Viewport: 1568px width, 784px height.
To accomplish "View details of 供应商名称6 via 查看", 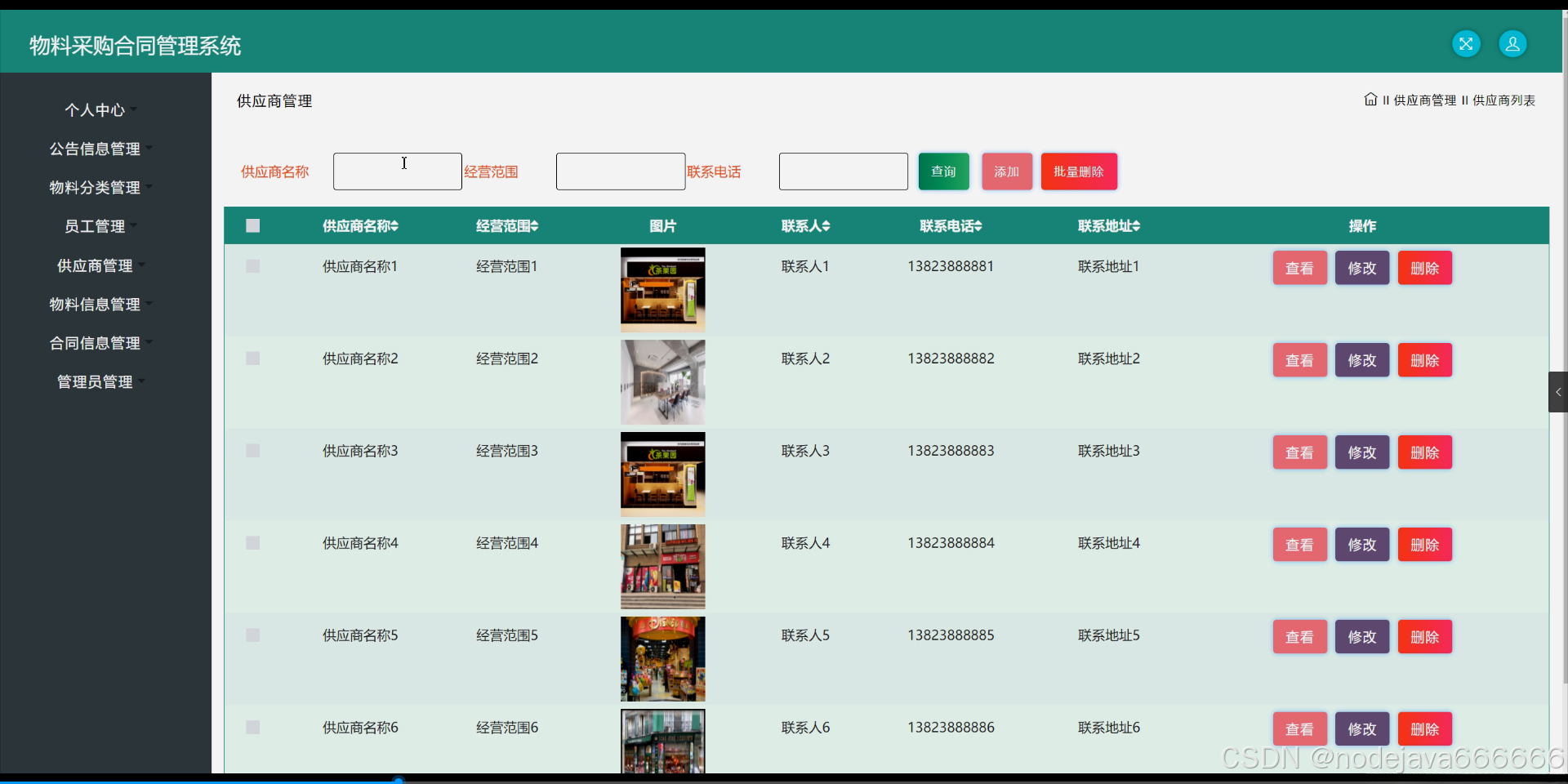I will 1299,729.
